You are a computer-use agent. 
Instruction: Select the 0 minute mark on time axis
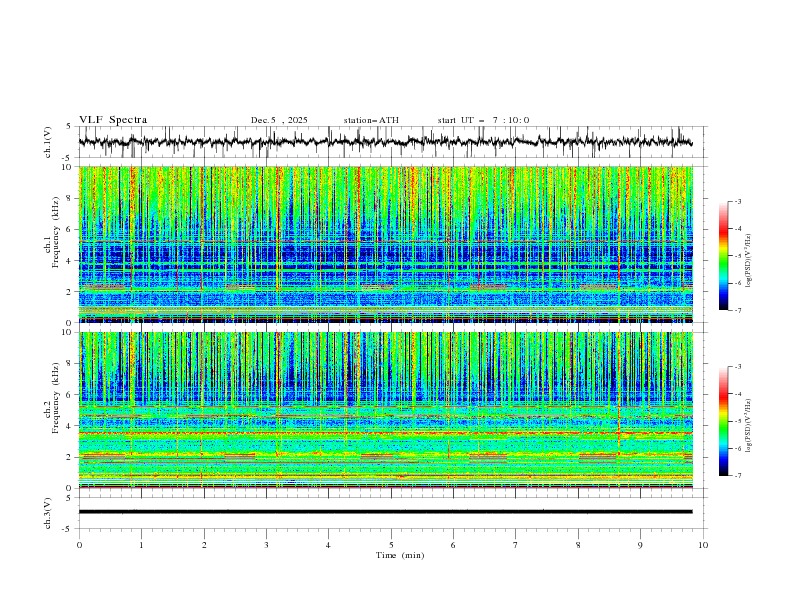80,544
